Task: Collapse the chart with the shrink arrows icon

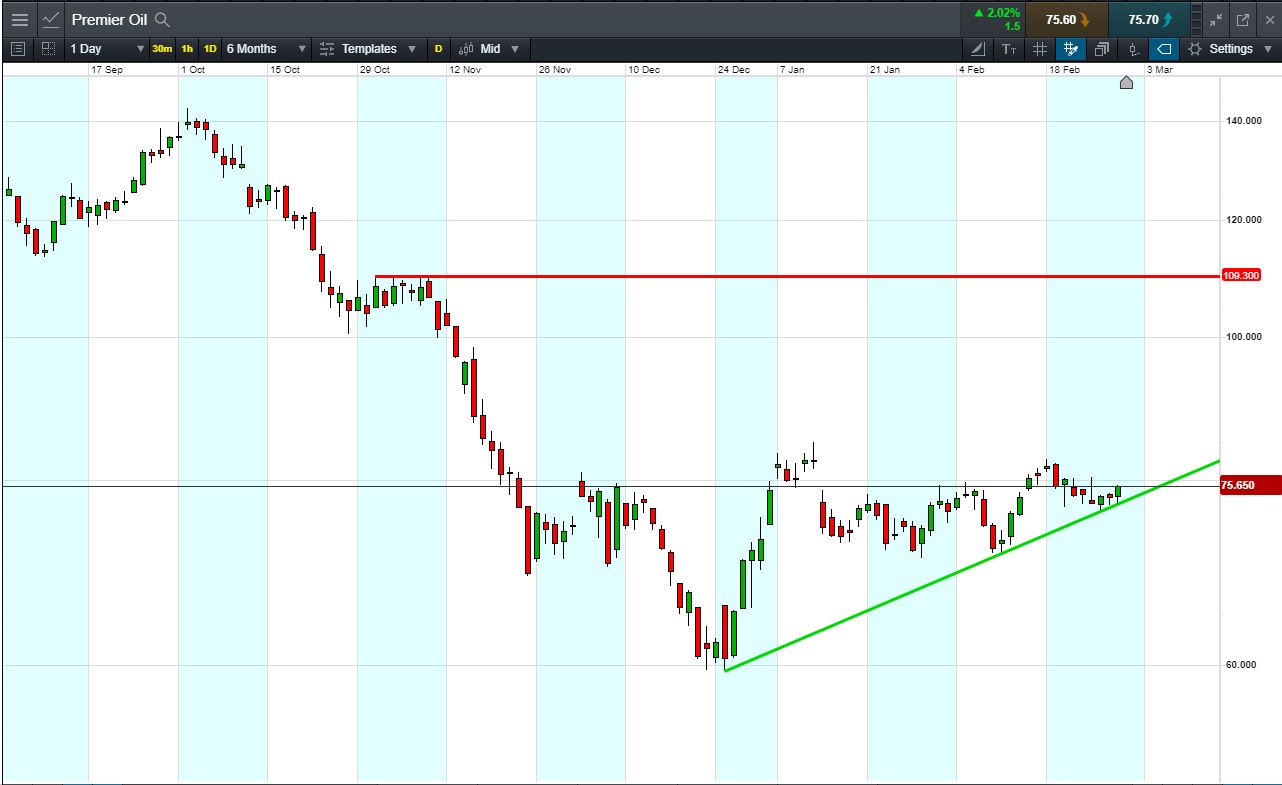Action: pos(1216,19)
